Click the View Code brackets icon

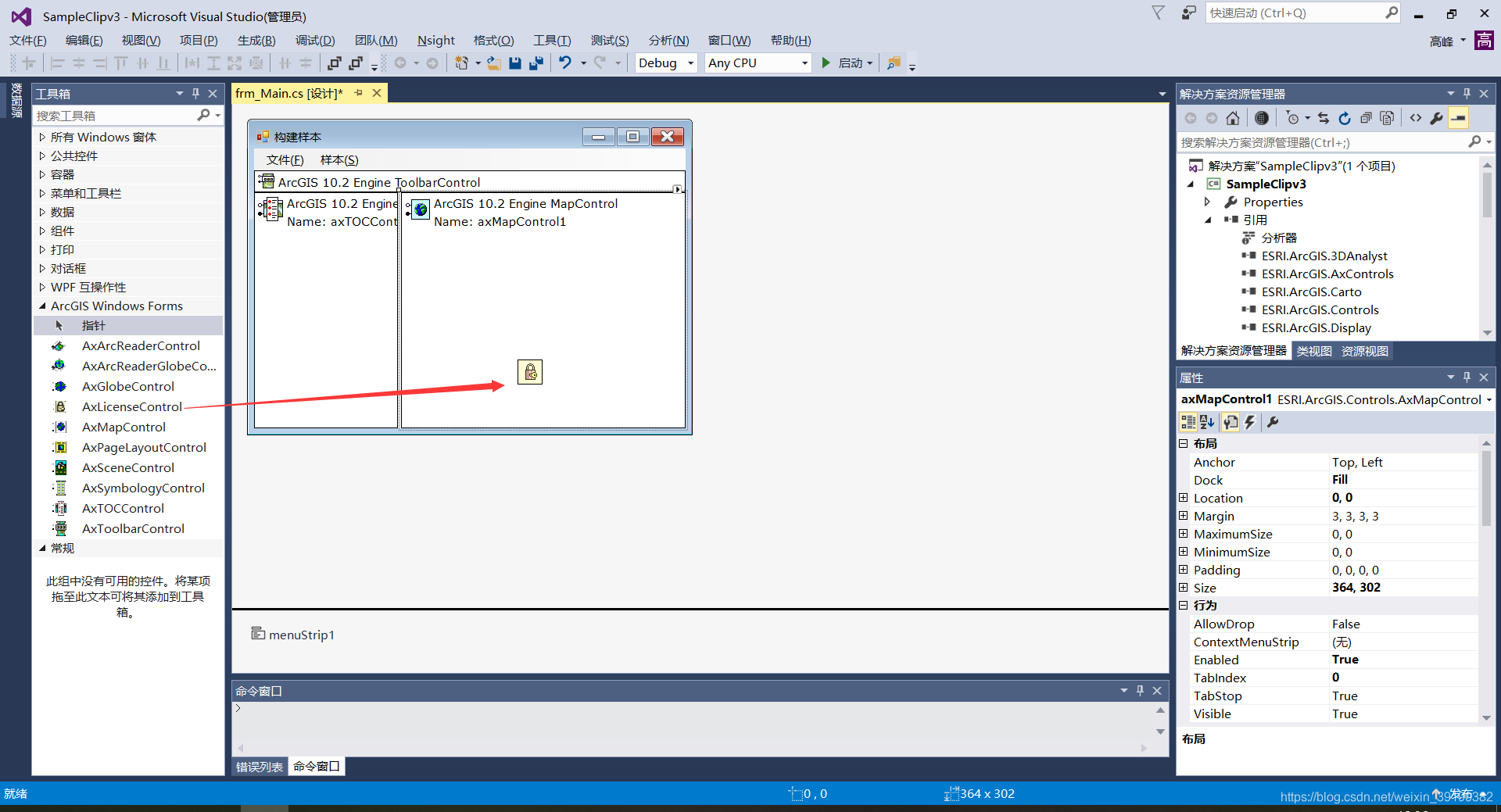pos(1416,118)
